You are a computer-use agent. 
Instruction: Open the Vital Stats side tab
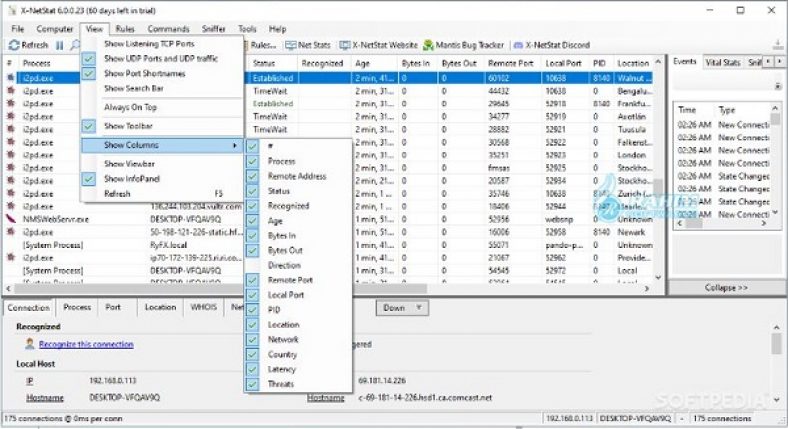pyautogui.click(x=723, y=62)
